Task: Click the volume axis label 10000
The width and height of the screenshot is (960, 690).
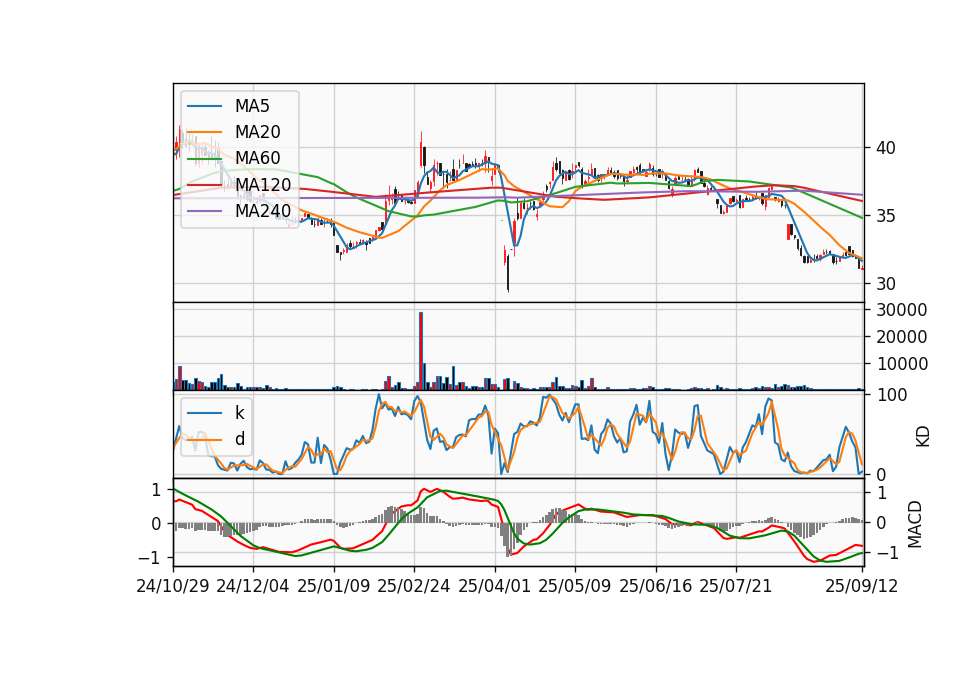Action: coord(902,364)
